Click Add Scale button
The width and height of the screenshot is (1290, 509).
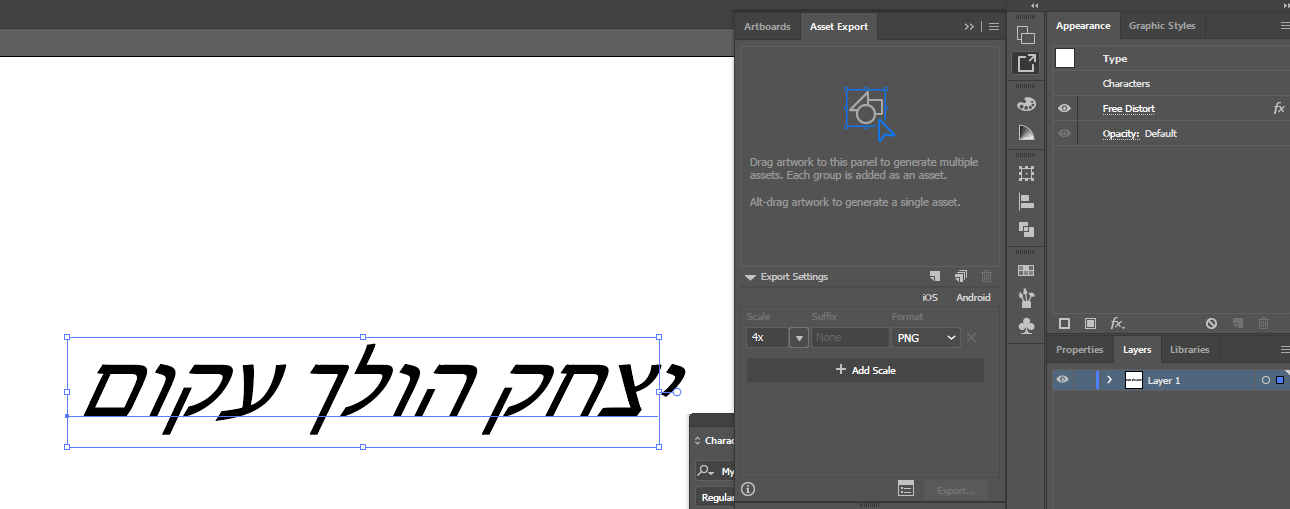pos(865,370)
